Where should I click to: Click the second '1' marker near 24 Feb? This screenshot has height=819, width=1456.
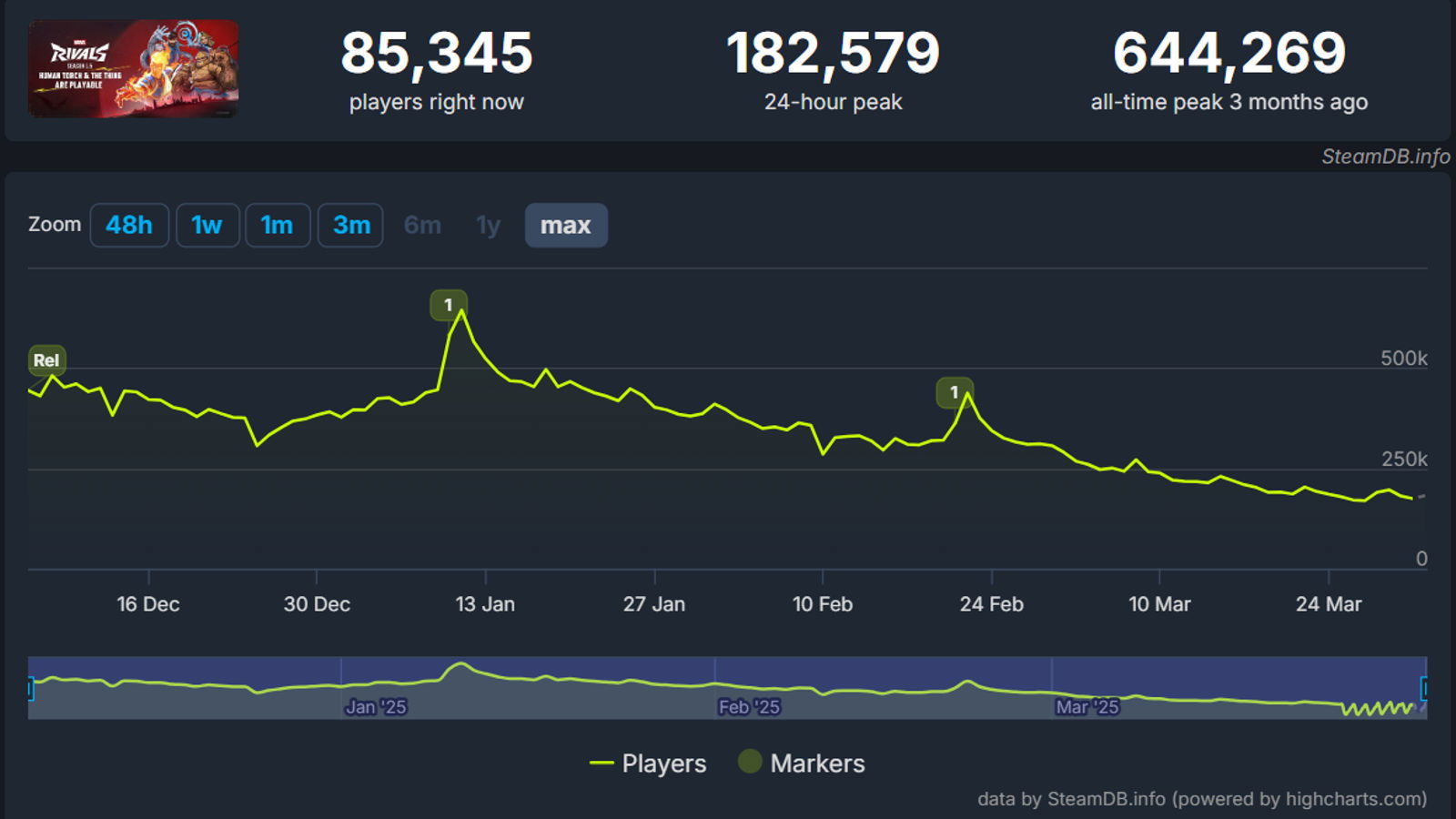pos(954,391)
